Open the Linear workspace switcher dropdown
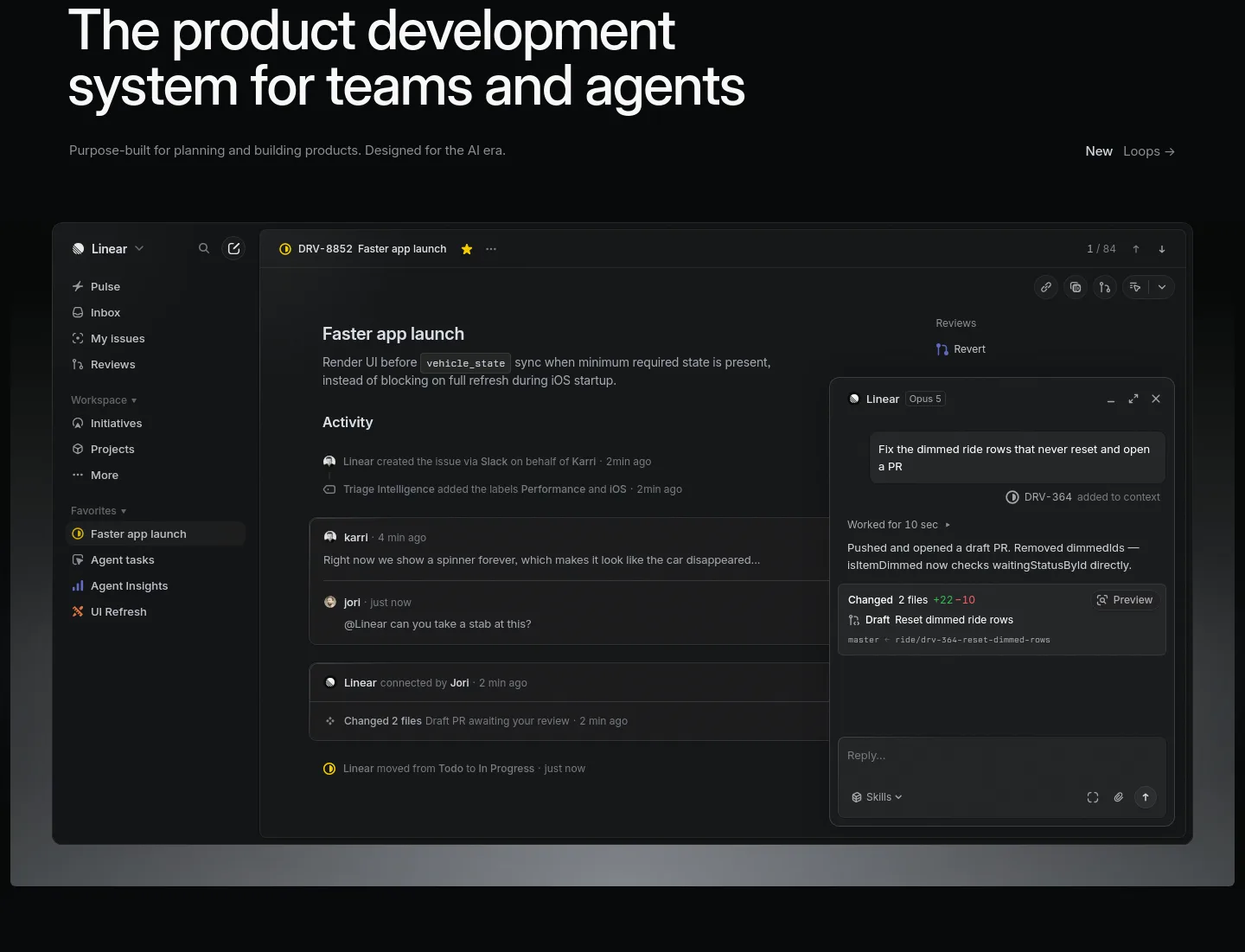Image resolution: width=1245 pixels, height=952 pixels. click(109, 249)
